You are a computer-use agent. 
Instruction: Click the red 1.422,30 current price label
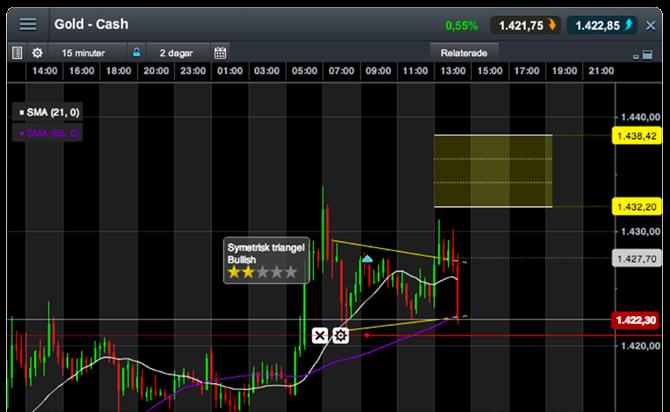[636, 320]
